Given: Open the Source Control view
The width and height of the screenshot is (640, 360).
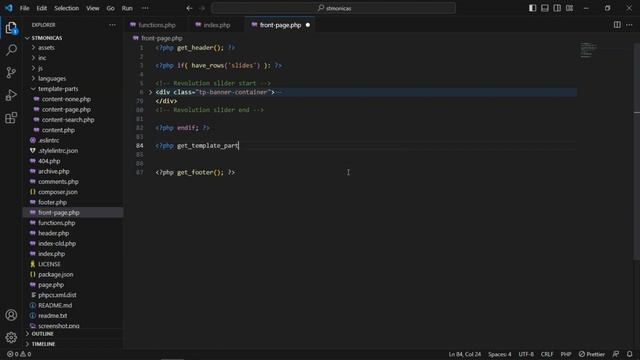Looking at the screenshot, I should coord(11,73).
